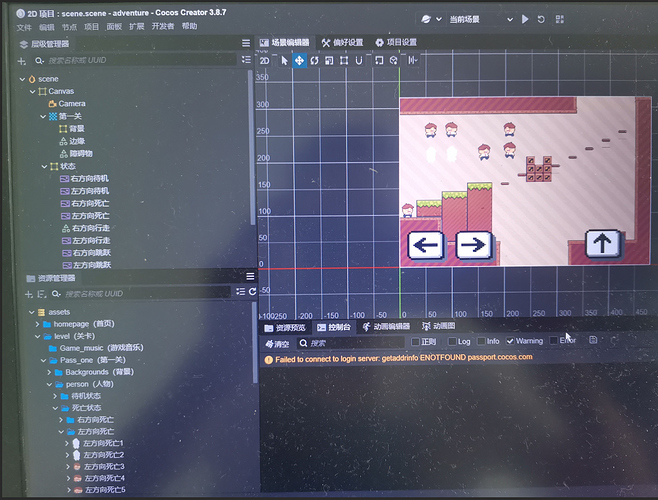Add an asset with assets plus icon
The height and width of the screenshot is (500, 658).
coord(29,294)
